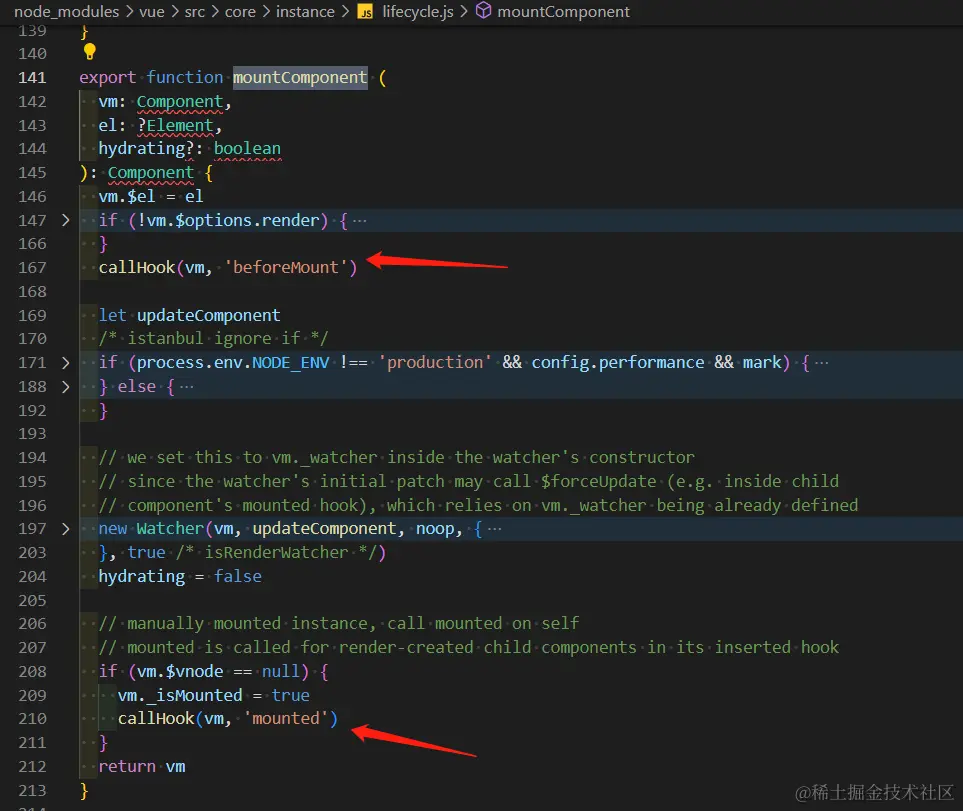This screenshot has width=963, height=811.
Task: Open vue breadcrumb segment
Action: pos(152,12)
